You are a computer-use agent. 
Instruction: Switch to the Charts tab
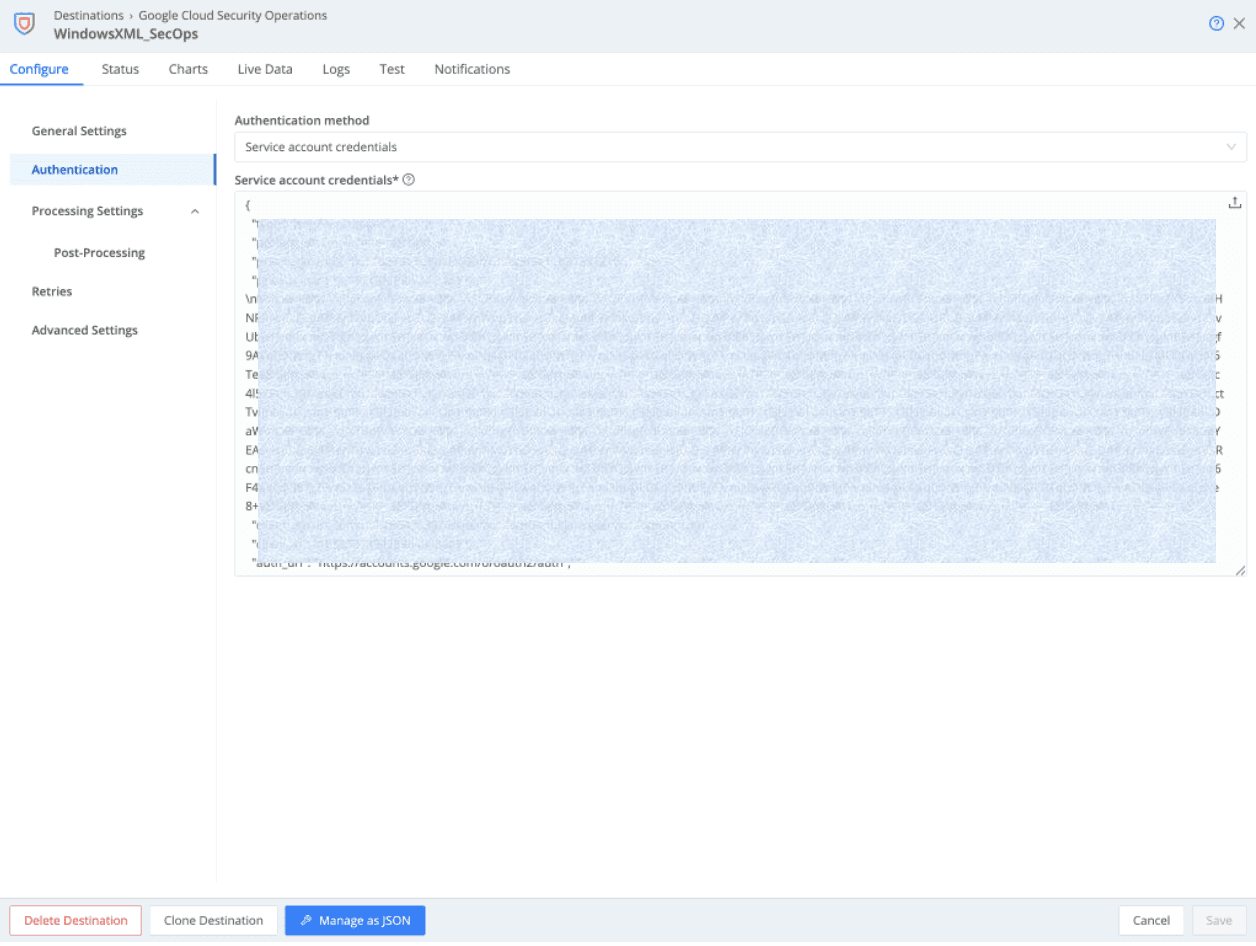(x=188, y=69)
